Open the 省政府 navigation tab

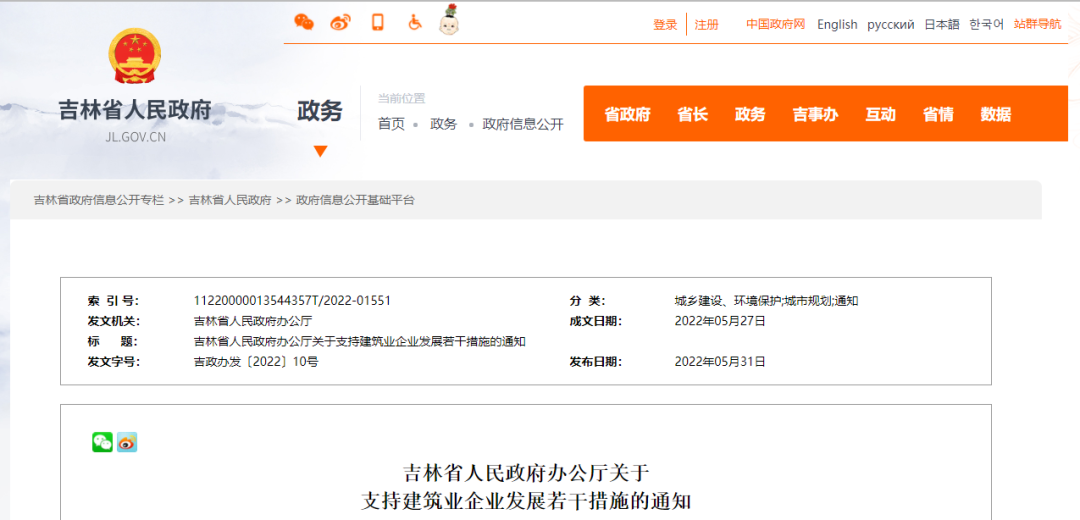click(627, 114)
